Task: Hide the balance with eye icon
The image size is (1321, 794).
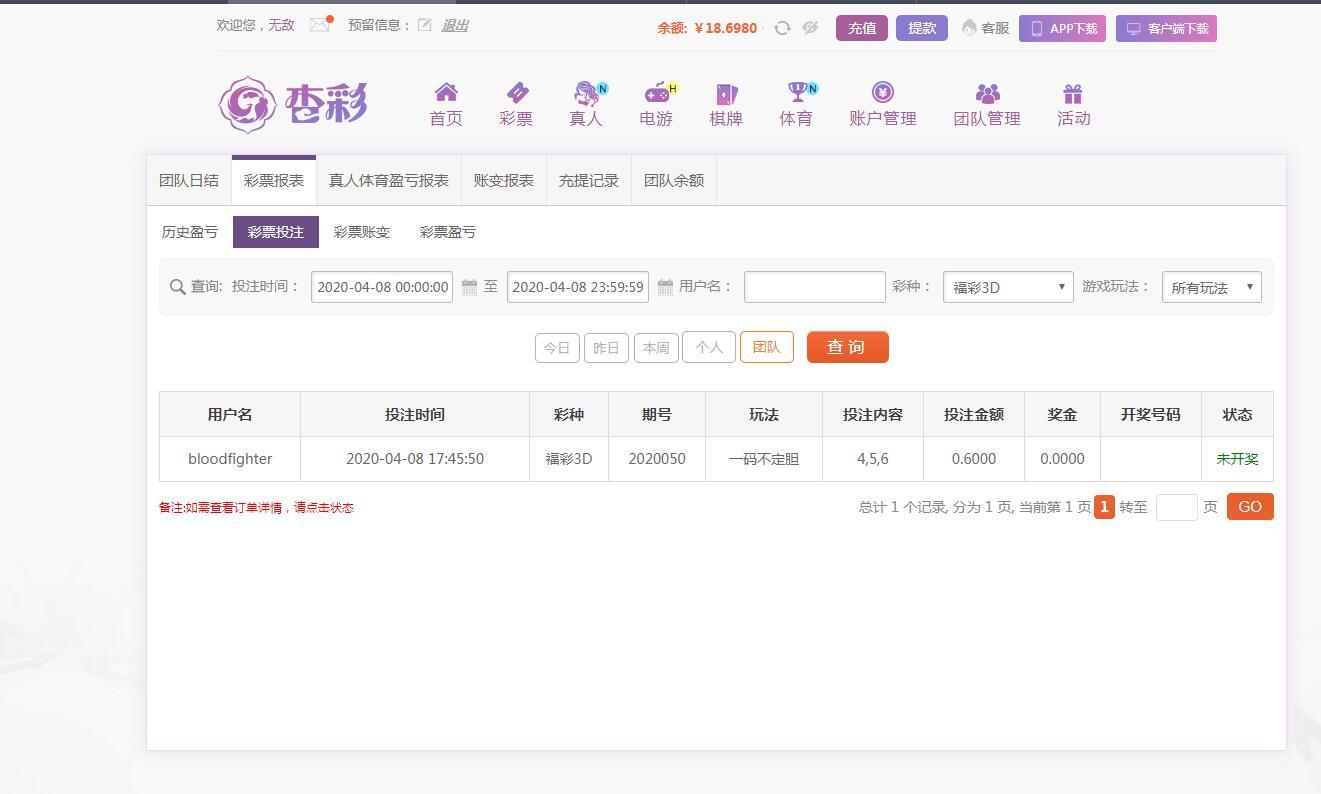Action: [x=810, y=28]
